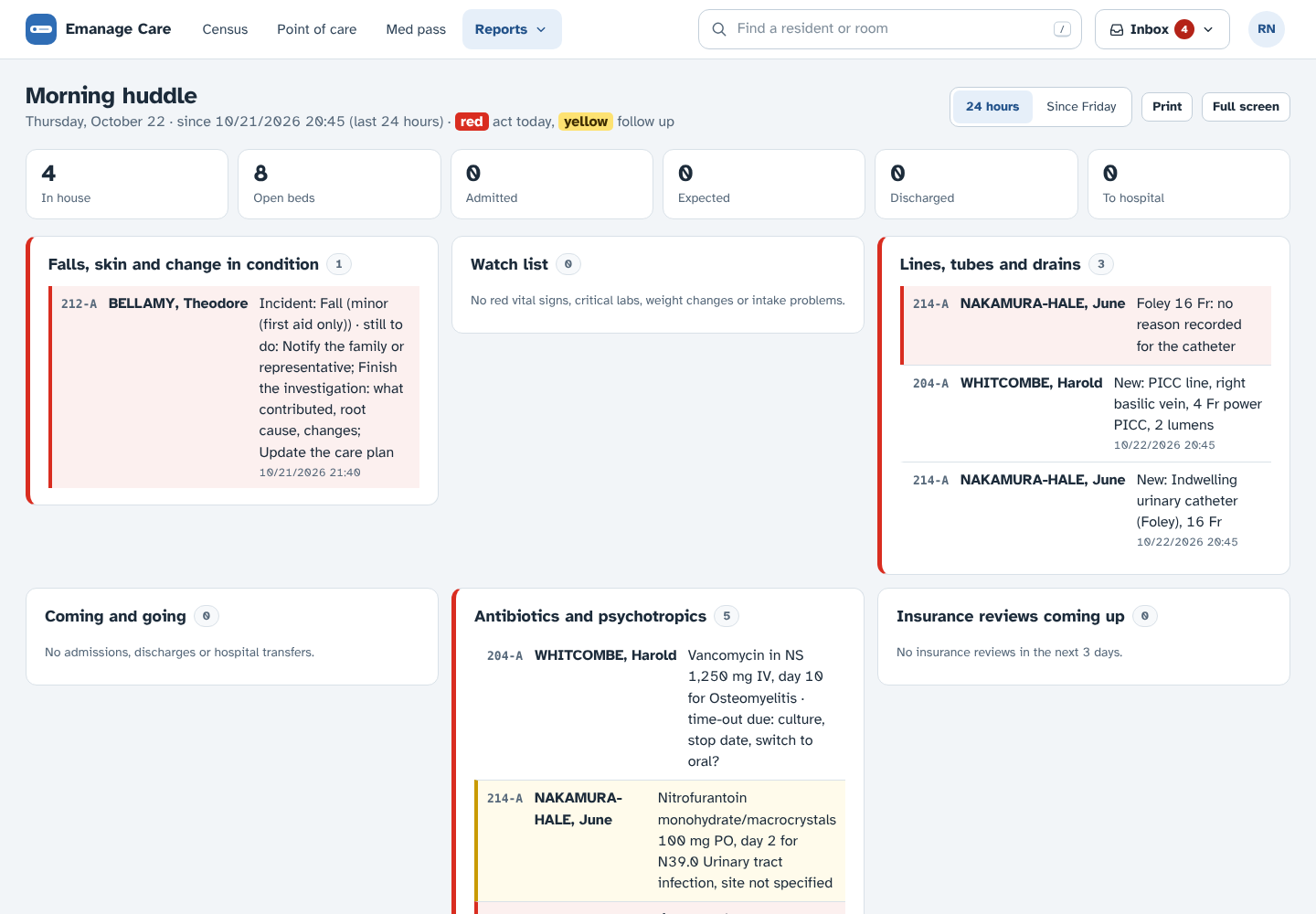This screenshot has width=1316, height=914.
Task: Click room label 212-A
Action: pos(79,303)
